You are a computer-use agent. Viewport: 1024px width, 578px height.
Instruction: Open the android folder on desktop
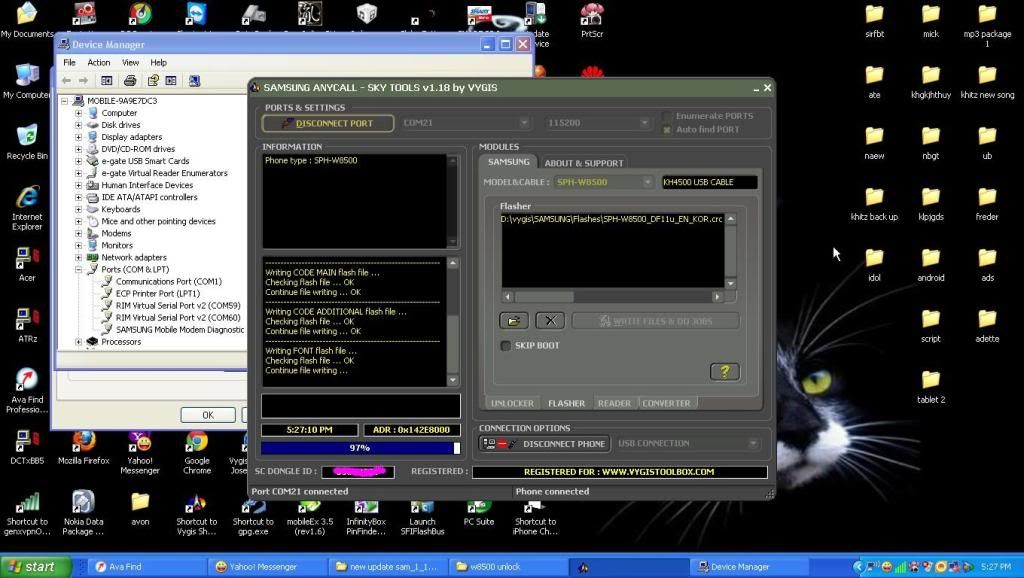[931, 265]
